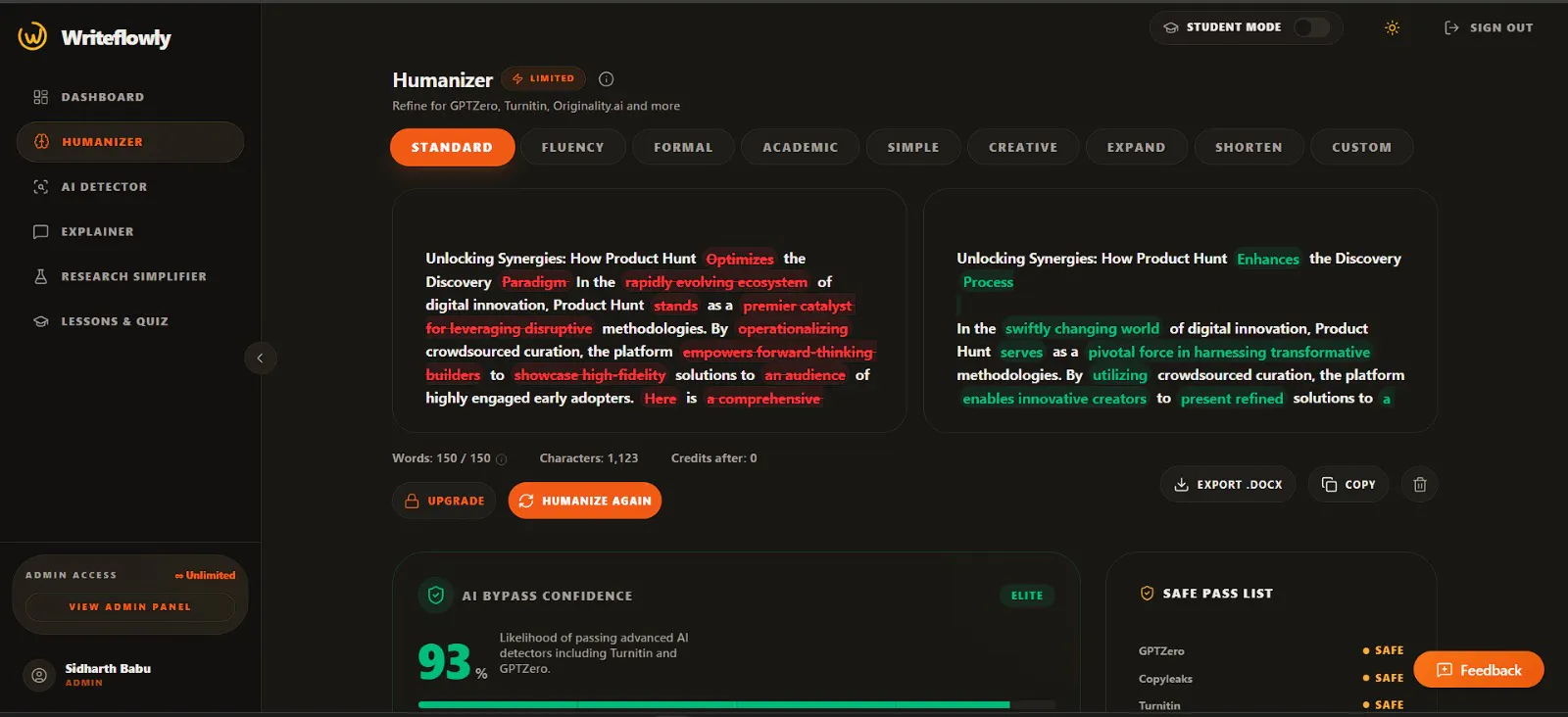Screen dimensions: 1568x717
Task: Pick the Creative mode tab
Action: point(1023,147)
